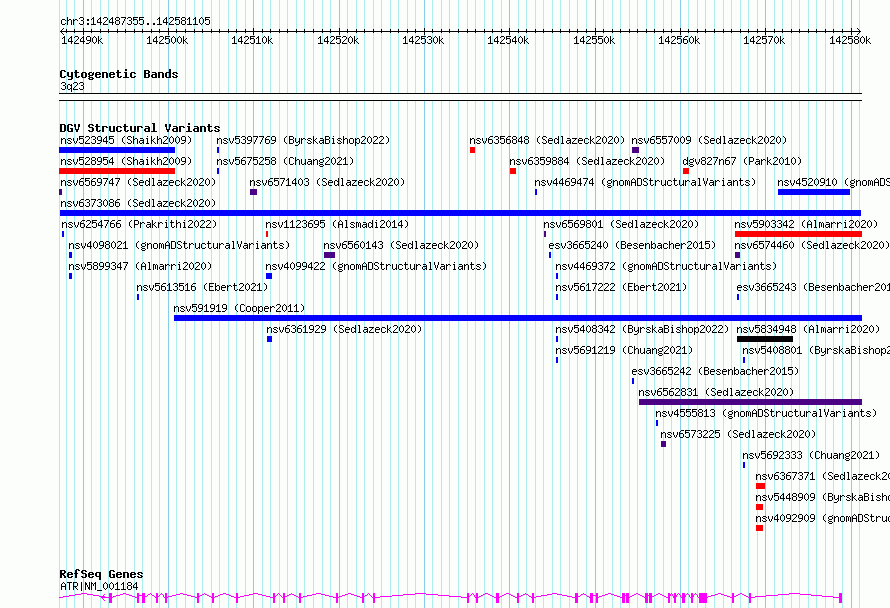This screenshot has height=608, width=890.
Task: Select the black bar under nsv5834948
Action: pos(765,339)
